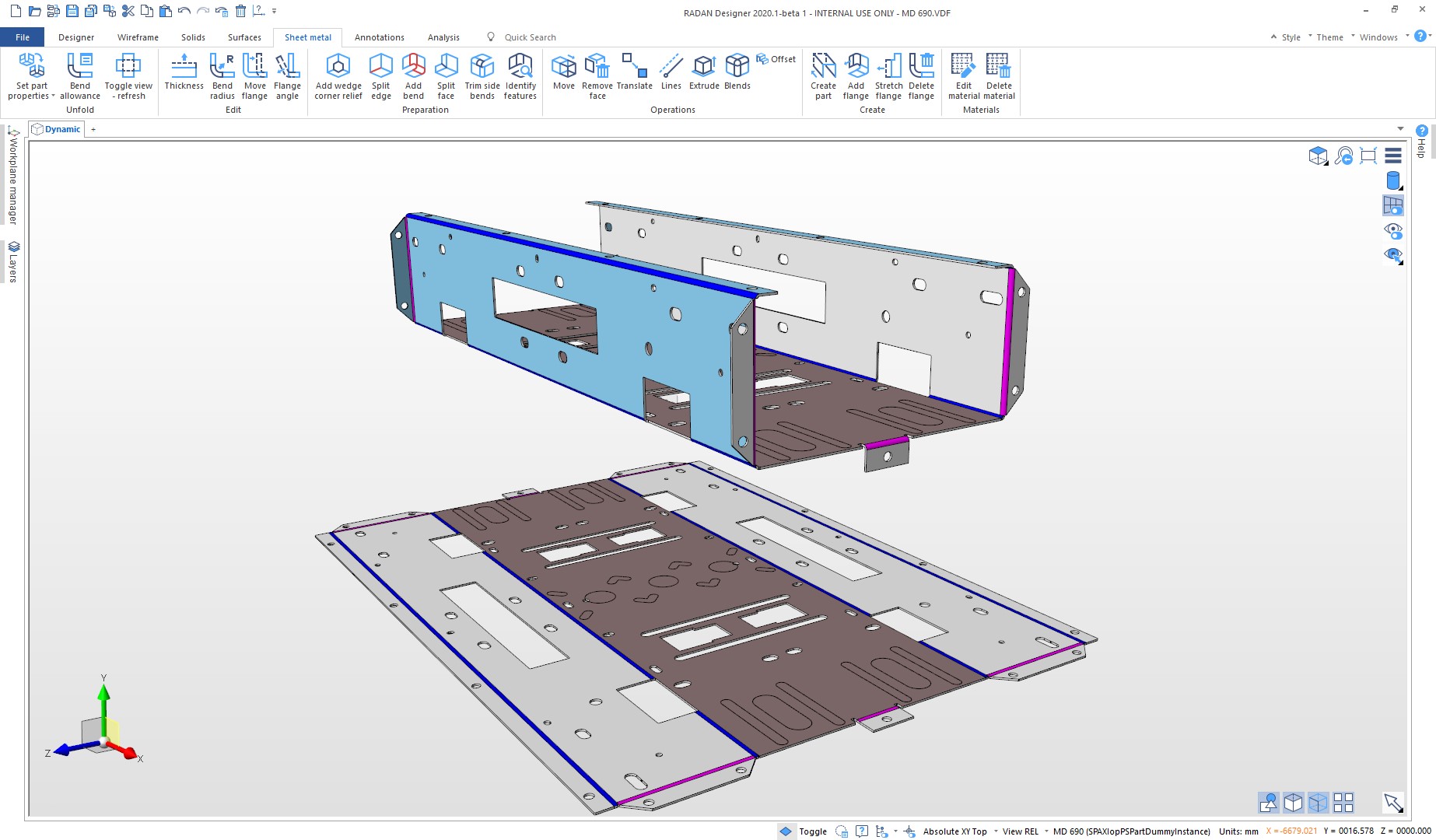Switch to the Annotations ribbon tab

point(379,37)
